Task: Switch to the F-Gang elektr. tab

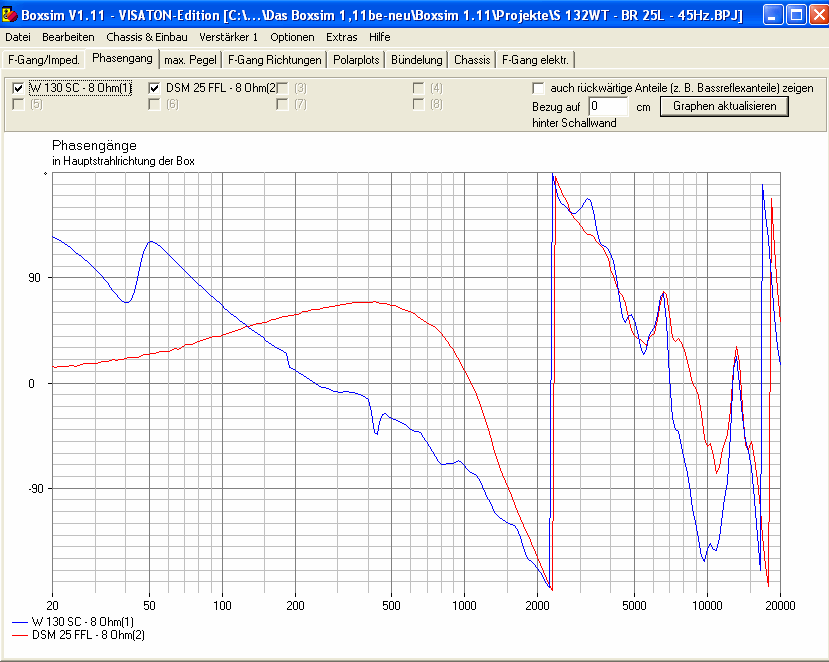Action: pyautogui.click(x=535, y=60)
